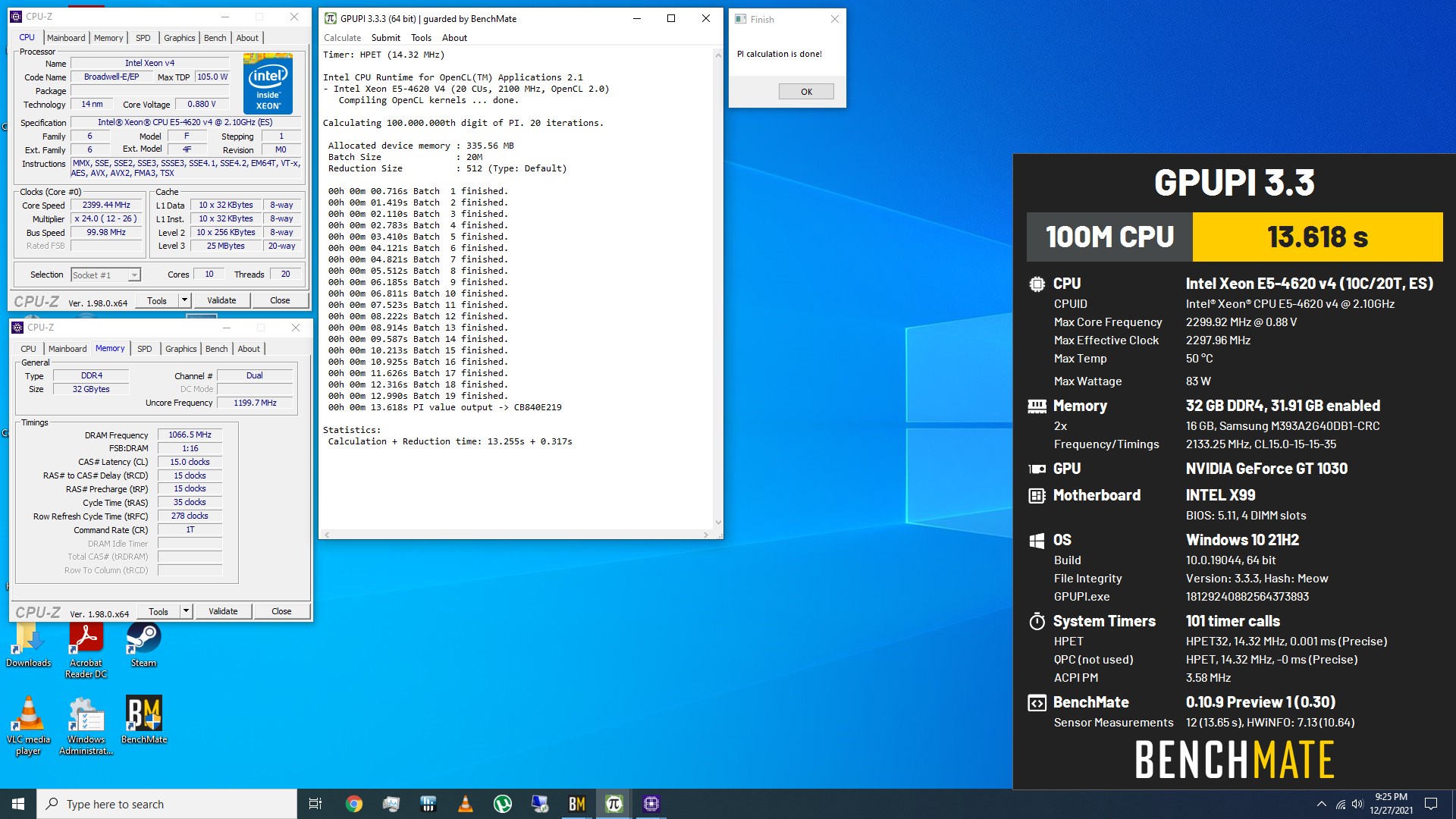
Task: Close the Finish dialog with the X button
Action: click(834, 20)
